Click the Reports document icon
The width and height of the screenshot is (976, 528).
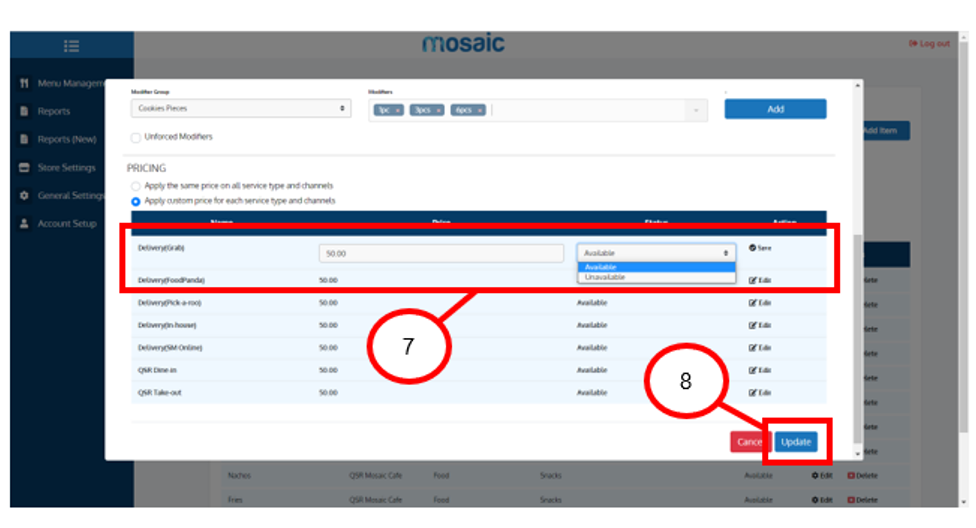pos(24,111)
